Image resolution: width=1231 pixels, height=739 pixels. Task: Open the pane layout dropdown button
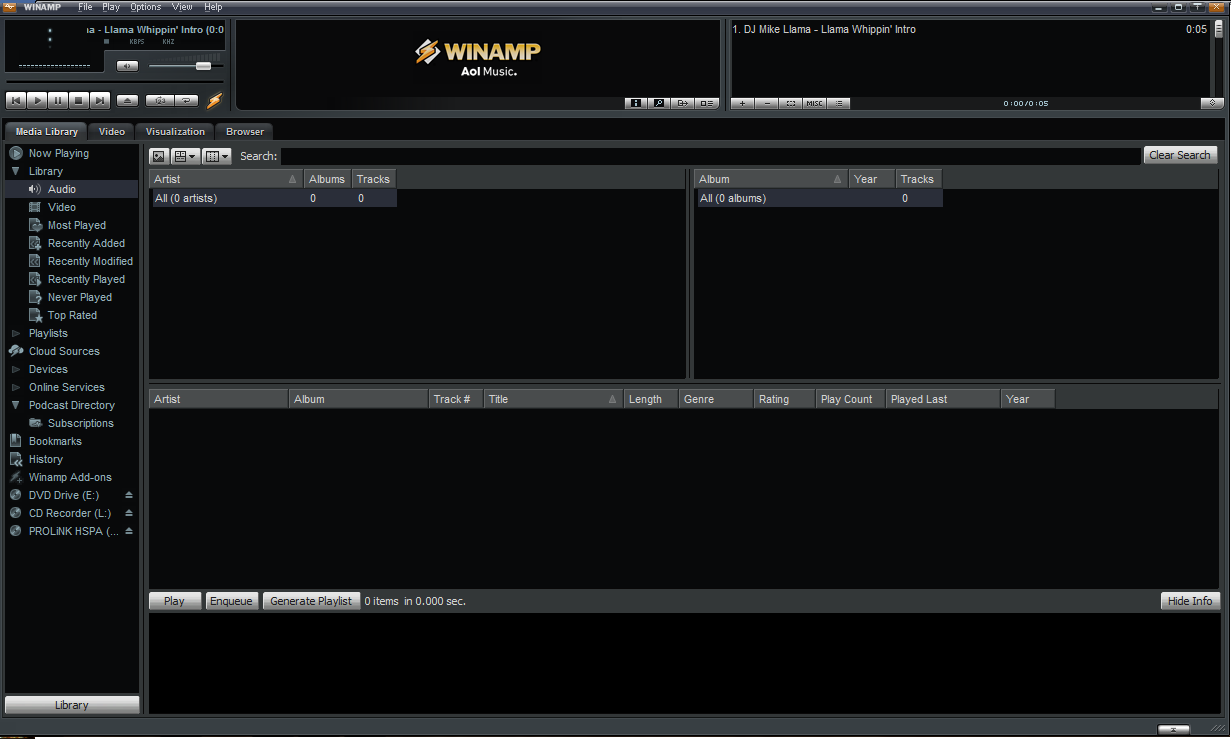[x=186, y=156]
